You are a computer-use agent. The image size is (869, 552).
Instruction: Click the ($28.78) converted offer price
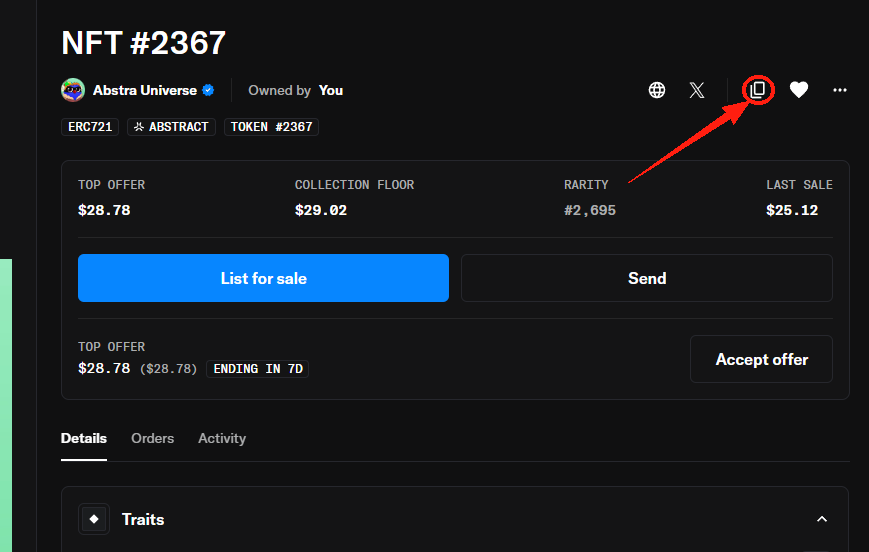point(168,369)
